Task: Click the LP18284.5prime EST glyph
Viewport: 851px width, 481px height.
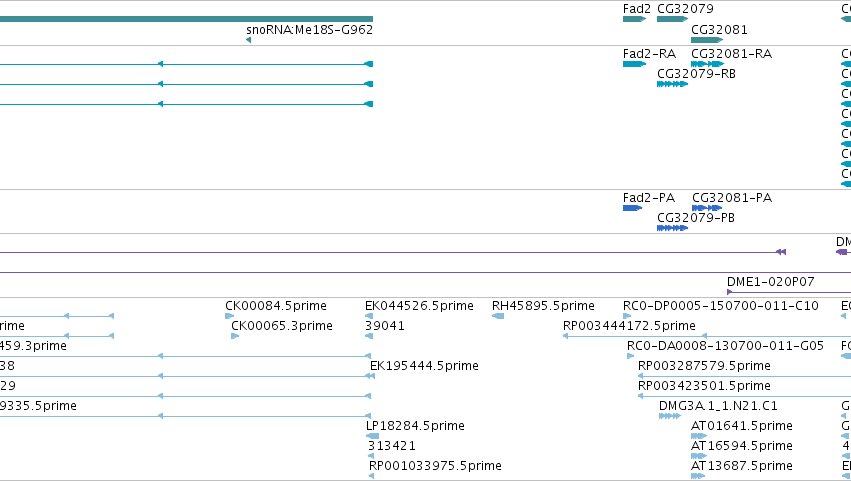Action: click(372, 436)
